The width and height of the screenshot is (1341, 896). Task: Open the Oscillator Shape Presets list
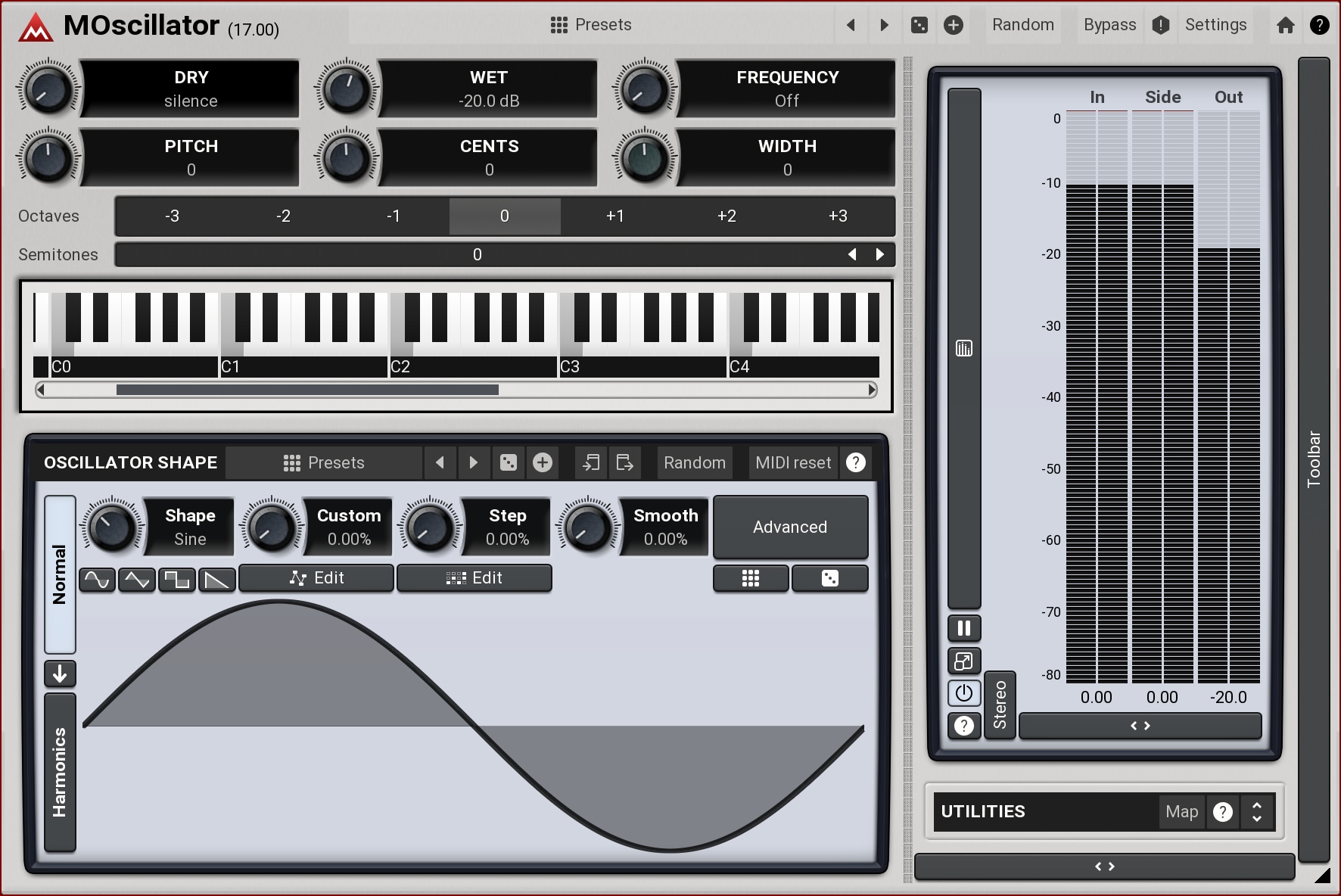point(324,462)
